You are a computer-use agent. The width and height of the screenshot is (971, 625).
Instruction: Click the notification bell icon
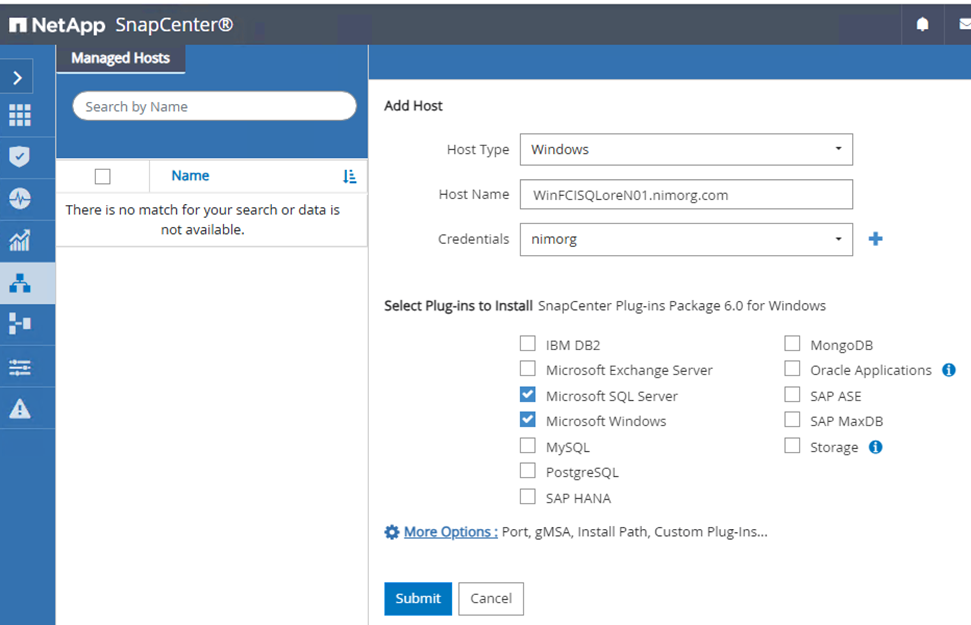click(x=922, y=25)
